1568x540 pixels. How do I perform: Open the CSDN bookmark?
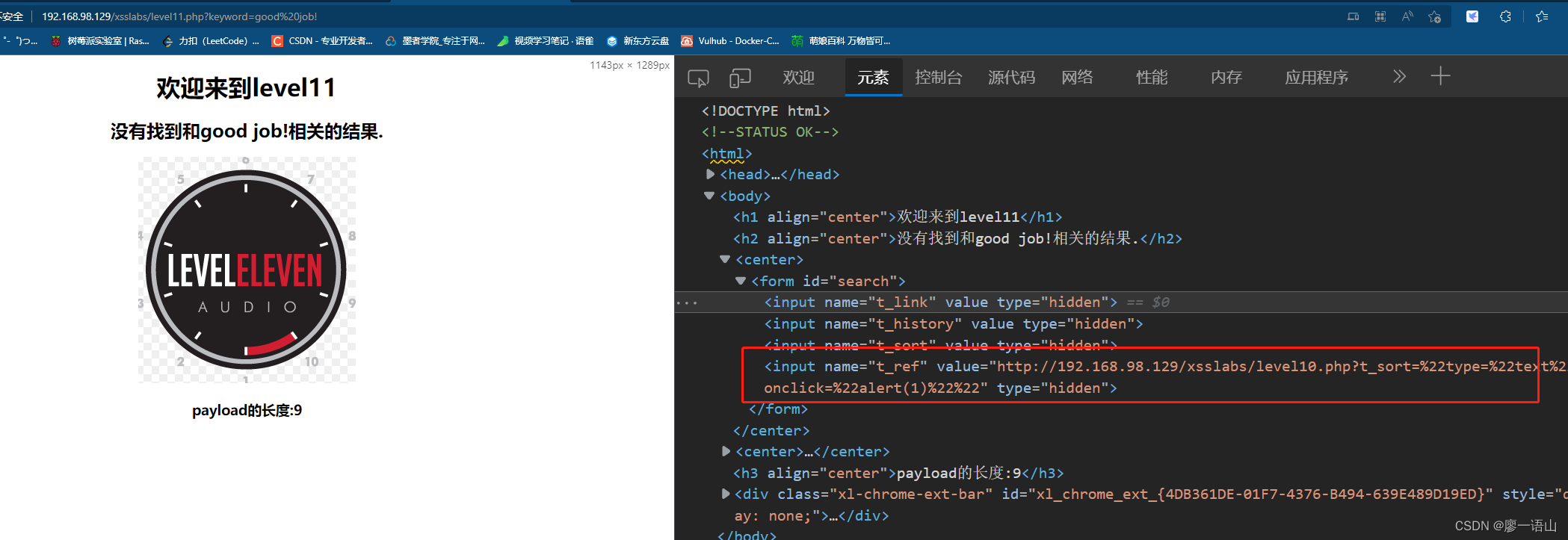[x=321, y=41]
